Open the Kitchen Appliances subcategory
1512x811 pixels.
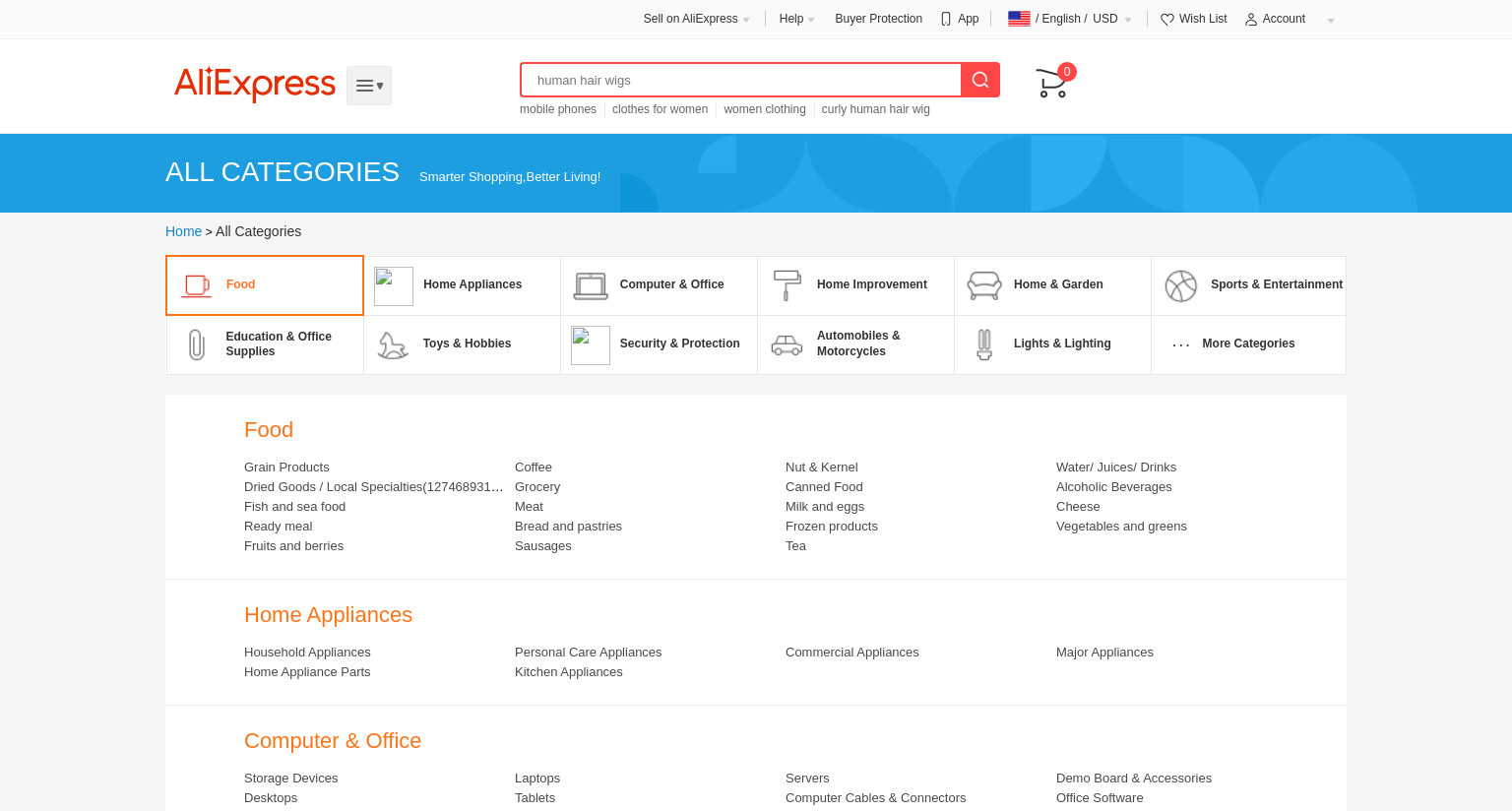point(568,672)
